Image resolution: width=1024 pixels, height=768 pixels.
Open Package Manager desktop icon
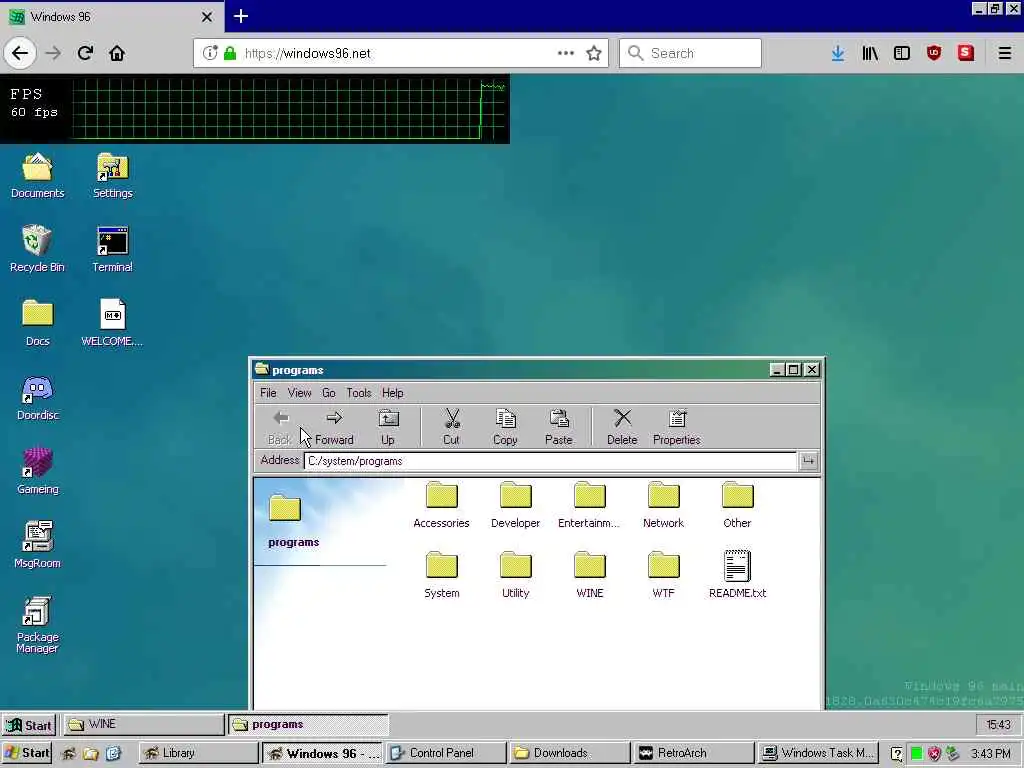click(x=37, y=624)
